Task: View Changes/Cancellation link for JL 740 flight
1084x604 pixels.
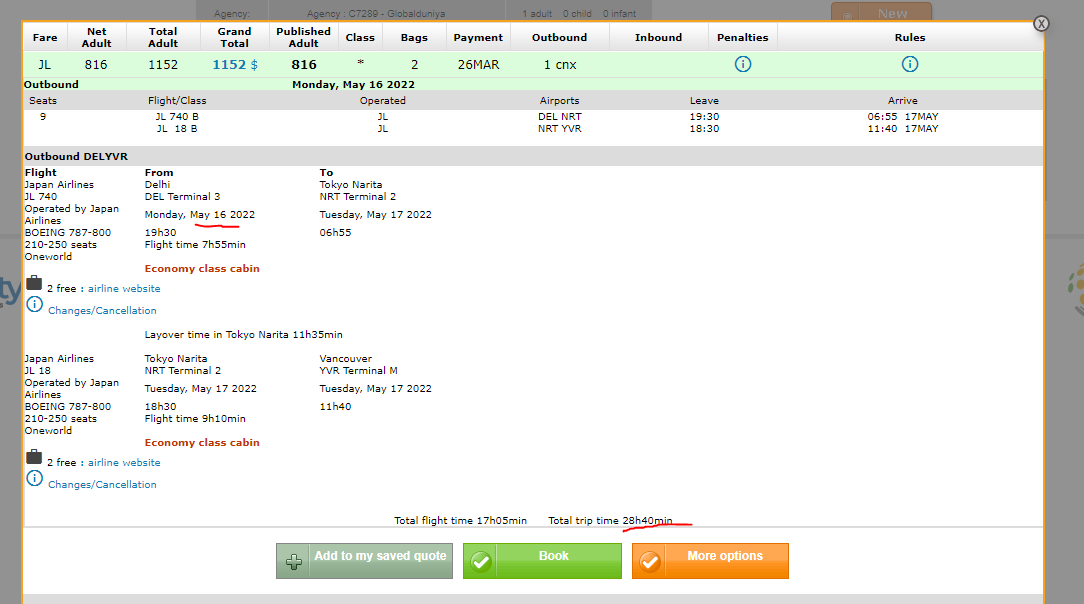Action: [x=102, y=311]
